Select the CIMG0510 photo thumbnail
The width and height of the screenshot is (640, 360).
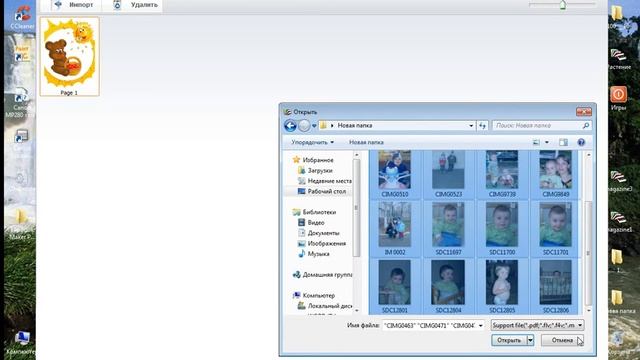(395, 174)
